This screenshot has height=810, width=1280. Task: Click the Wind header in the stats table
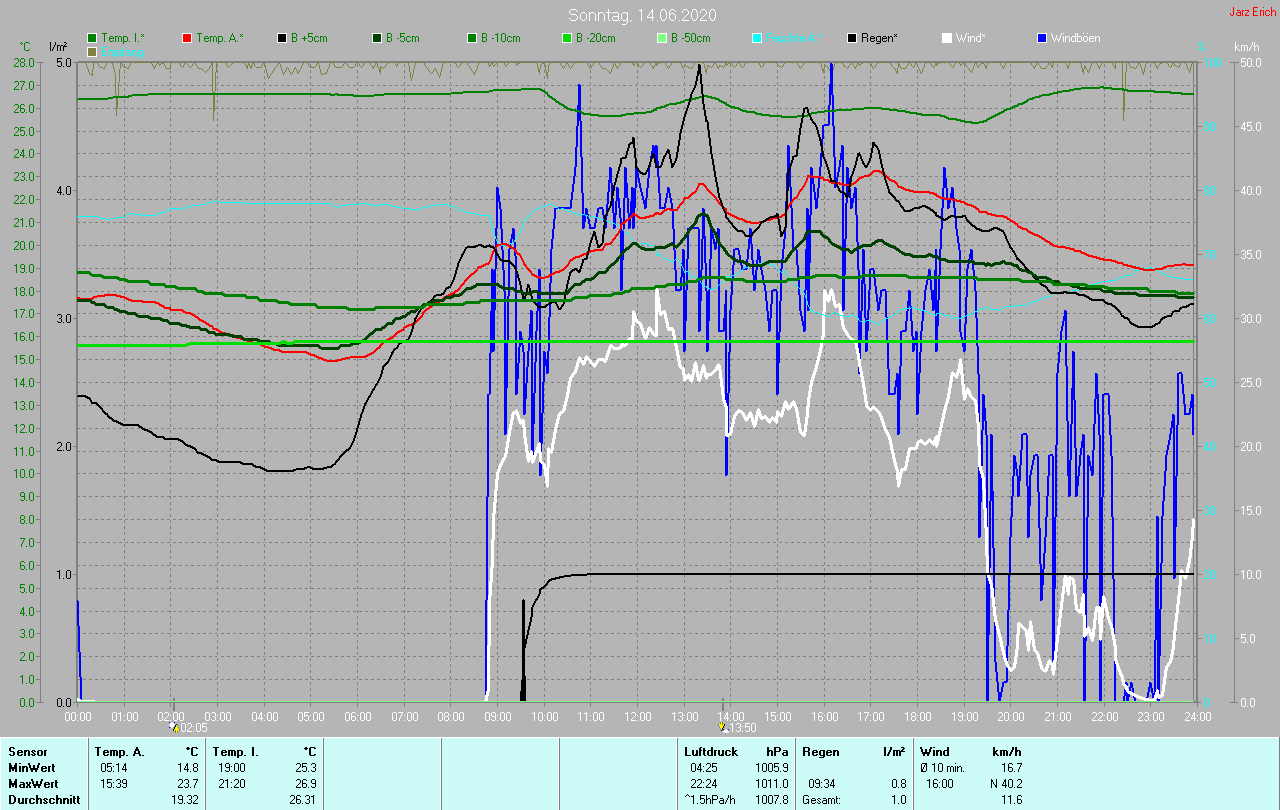click(x=935, y=751)
